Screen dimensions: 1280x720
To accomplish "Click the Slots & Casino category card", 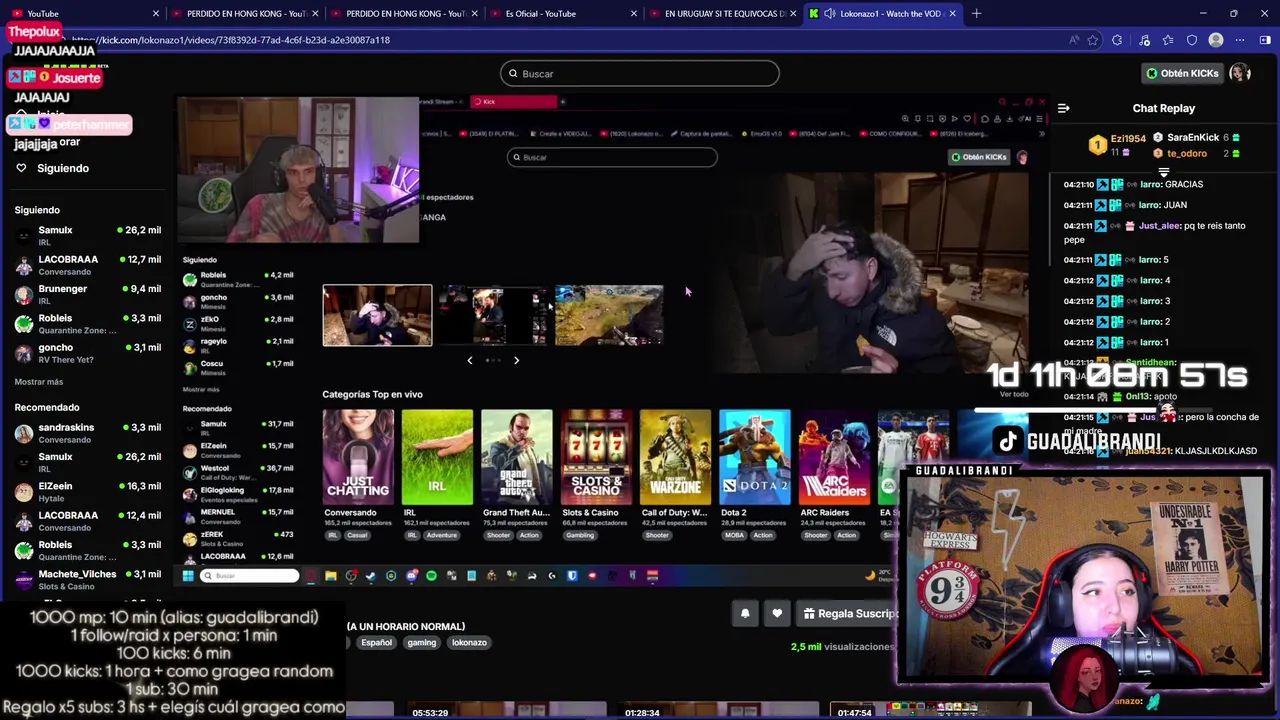I will point(596,457).
